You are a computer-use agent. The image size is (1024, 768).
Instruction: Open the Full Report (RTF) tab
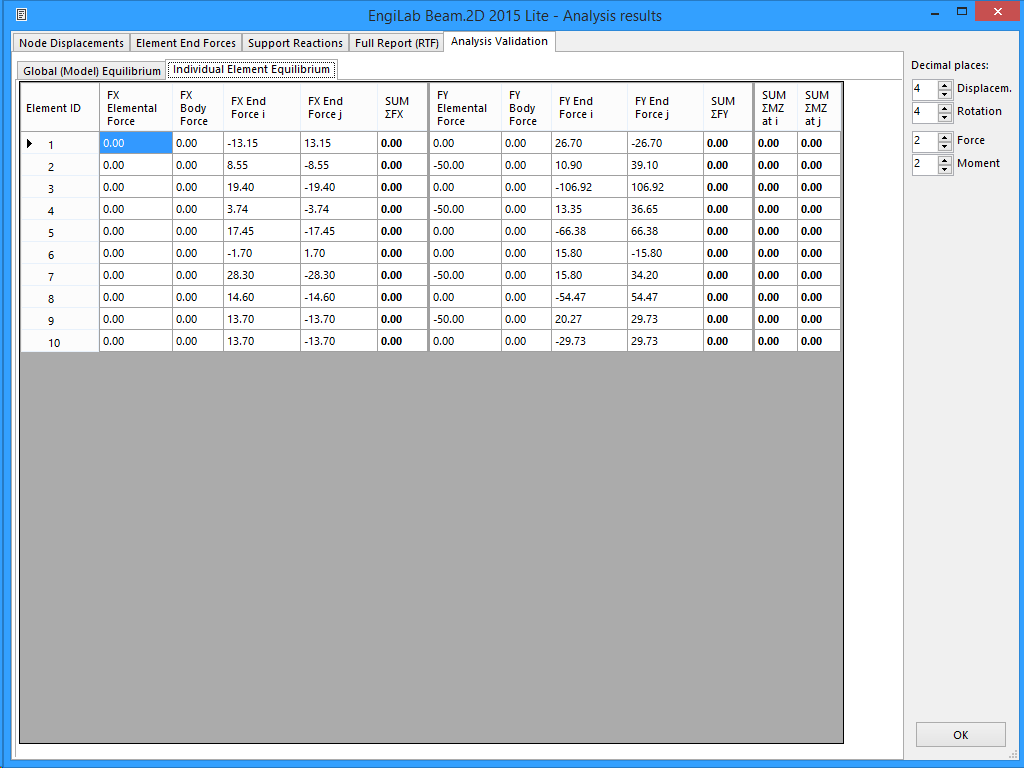(397, 43)
